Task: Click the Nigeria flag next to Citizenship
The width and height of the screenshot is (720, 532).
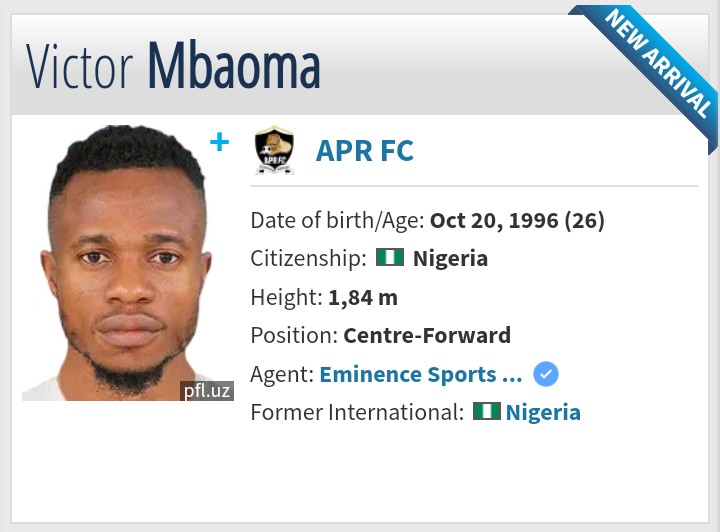Action: pos(390,258)
